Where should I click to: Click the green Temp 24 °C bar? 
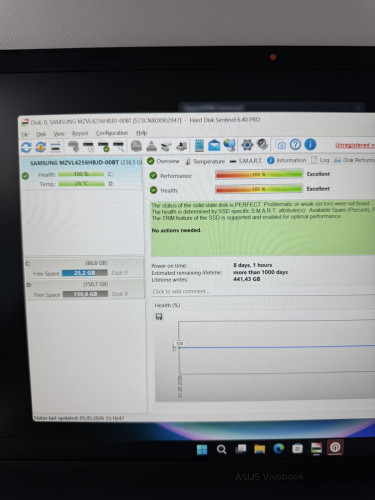[x=81, y=183]
